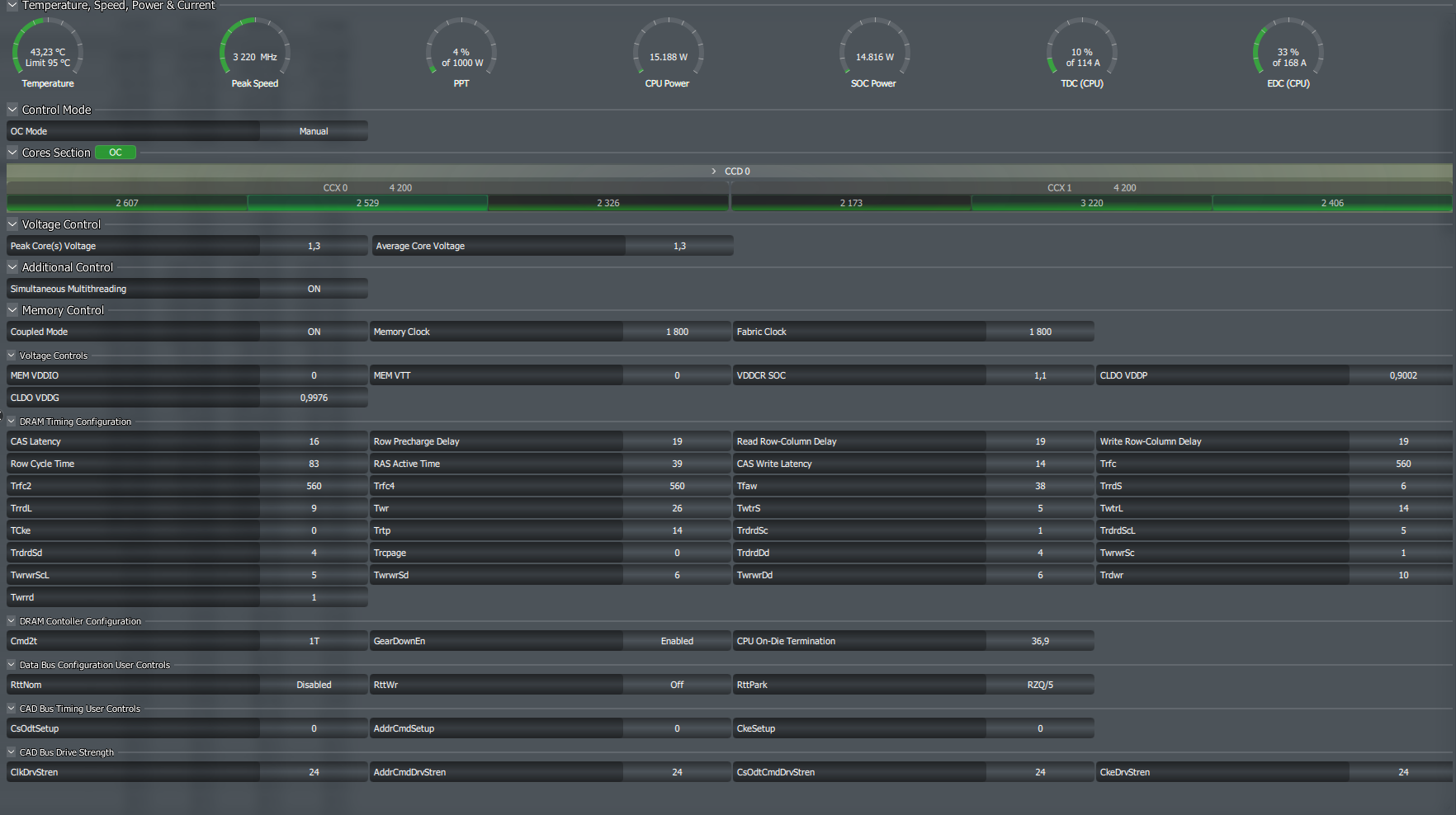Select the core bar showing 3 220

tap(1091, 203)
